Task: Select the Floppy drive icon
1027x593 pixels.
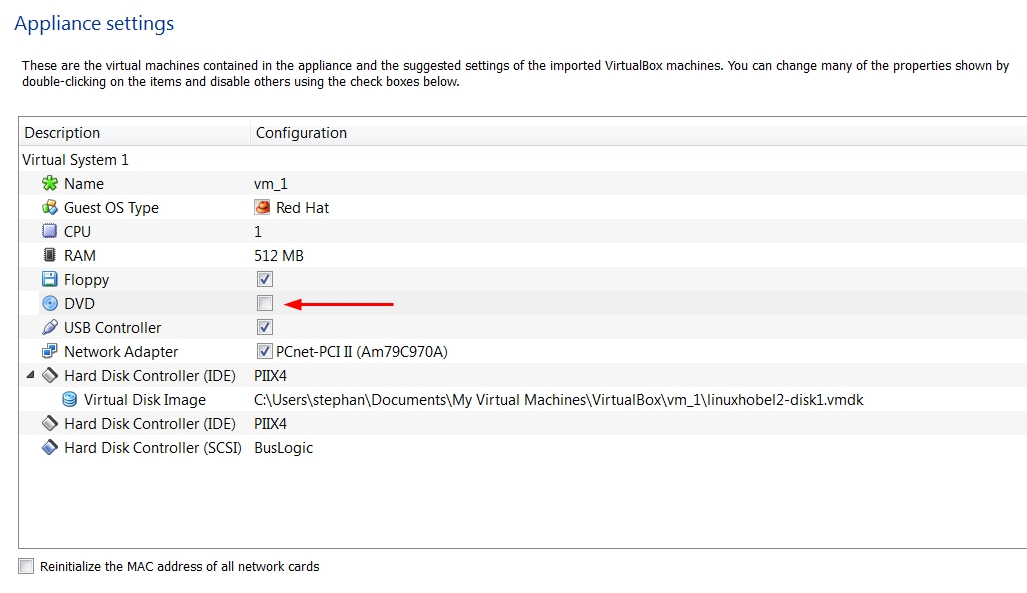Action: pyautogui.click(x=50, y=279)
